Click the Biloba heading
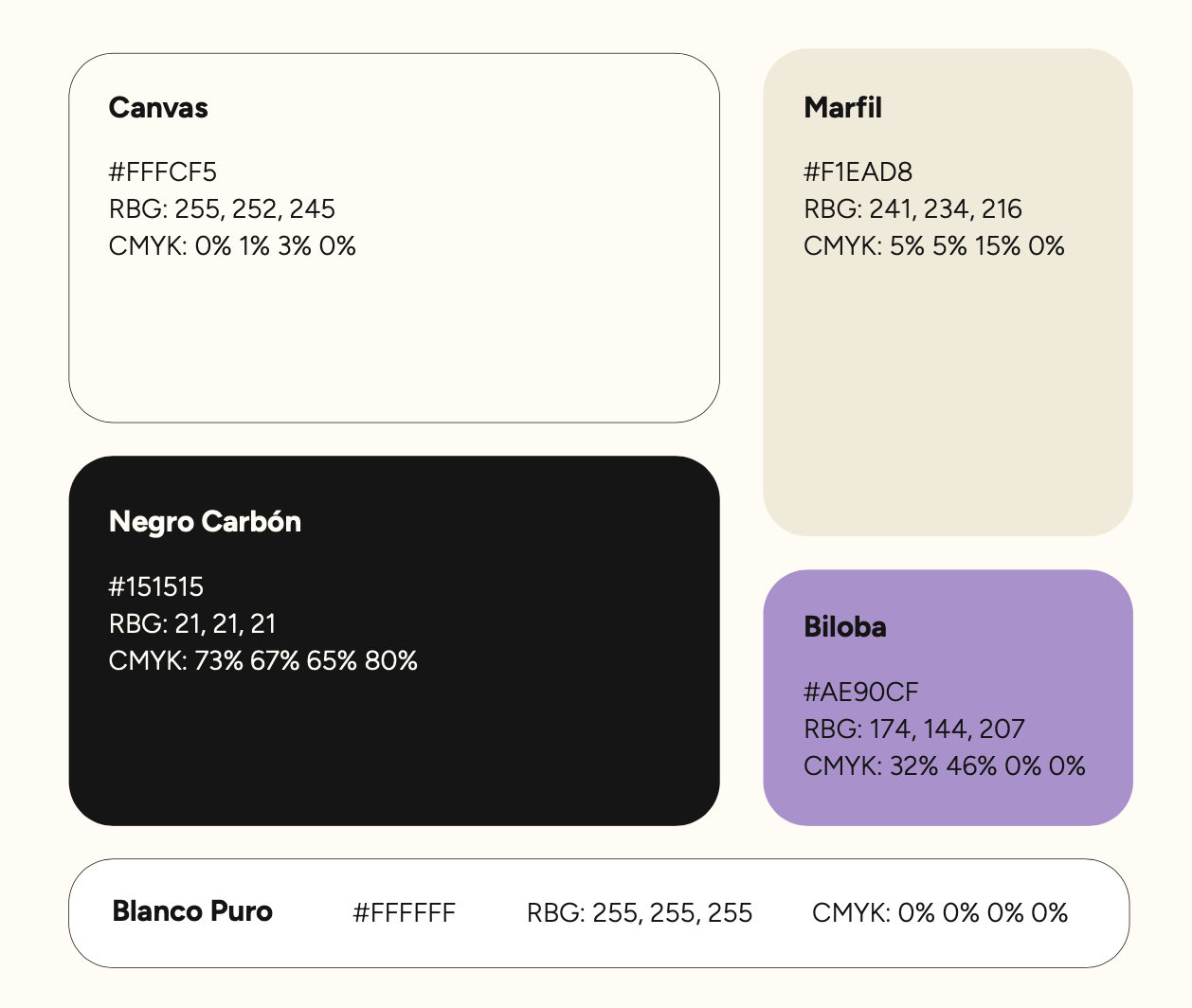The height and width of the screenshot is (1008, 1192). click(845, 627)
